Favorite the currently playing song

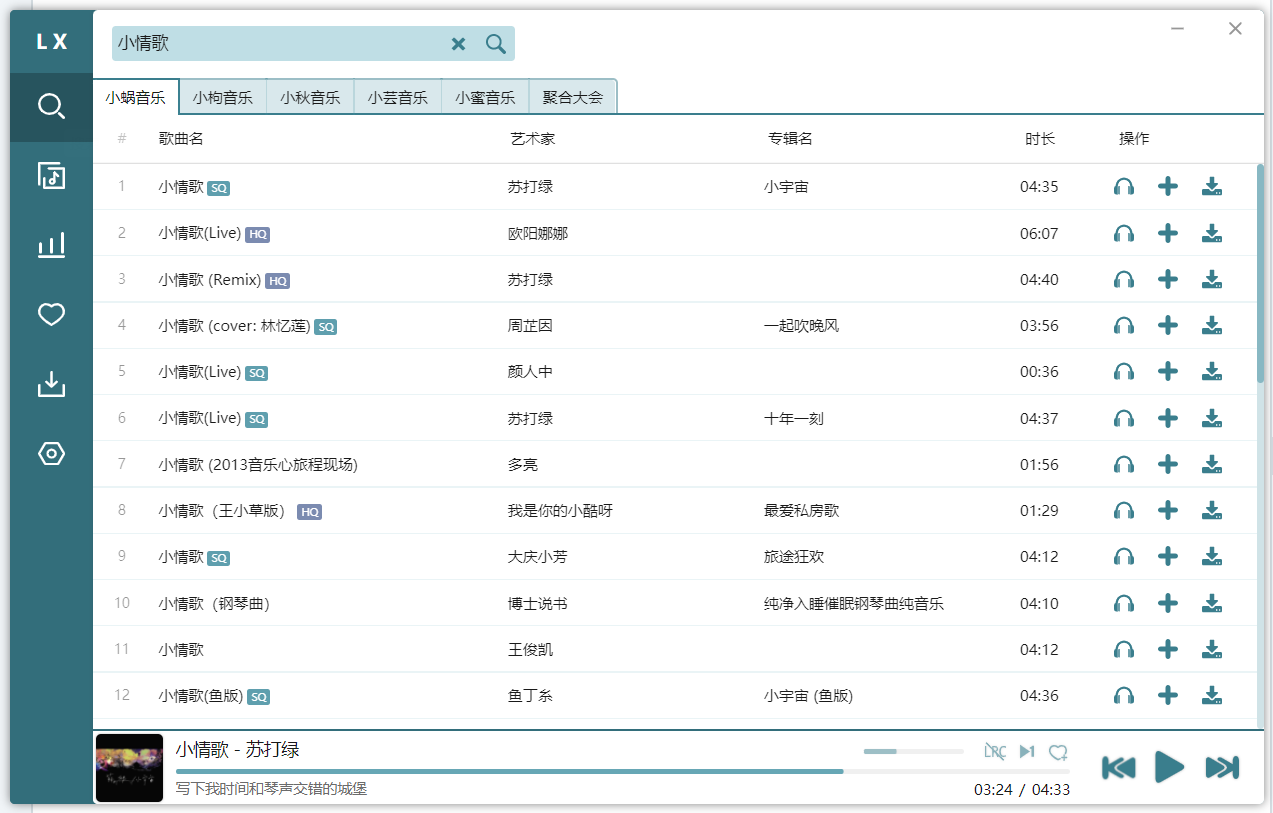click(1058, 751)
